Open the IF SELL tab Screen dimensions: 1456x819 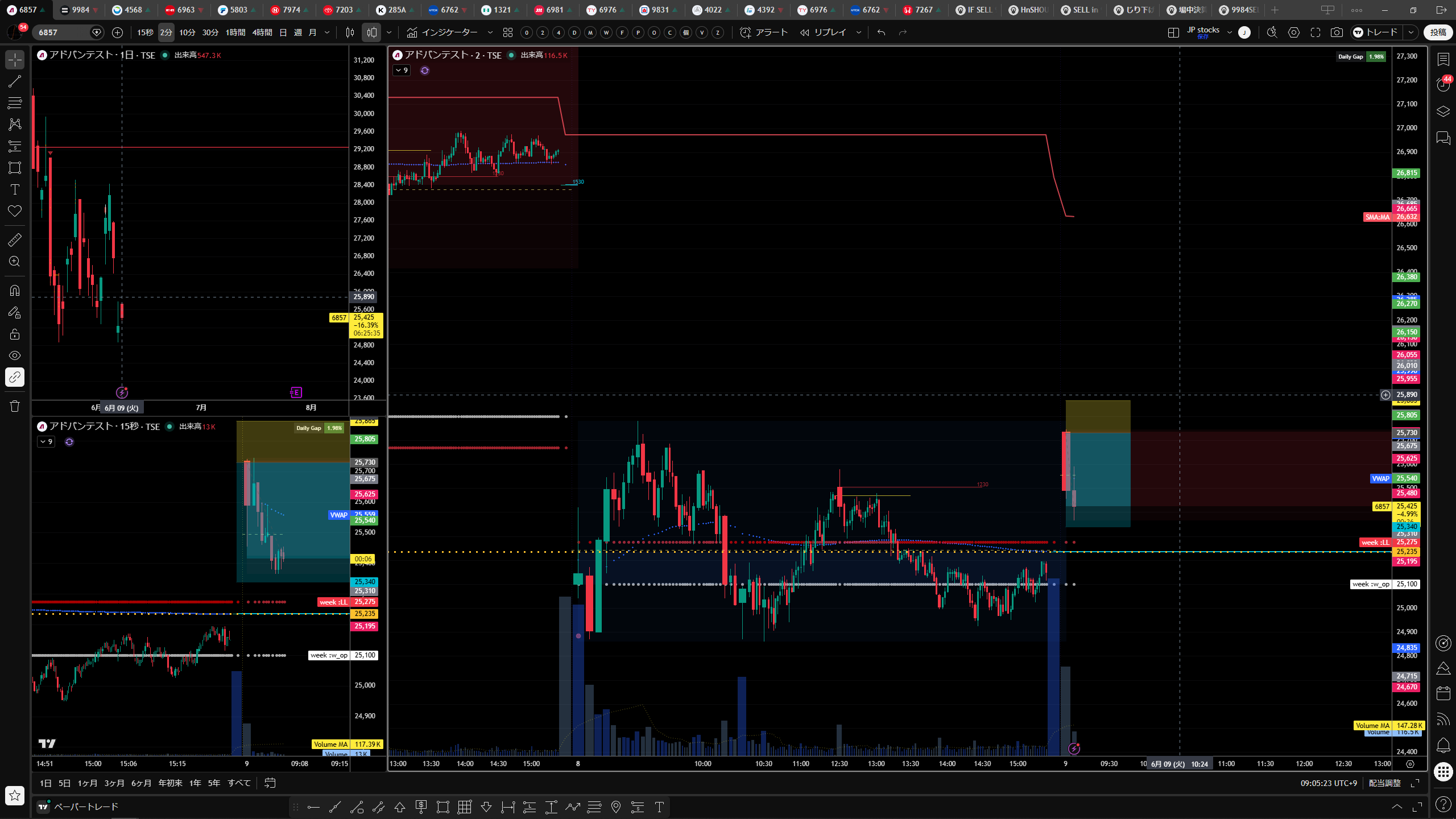pyautogui.click(x=975, y=10)
